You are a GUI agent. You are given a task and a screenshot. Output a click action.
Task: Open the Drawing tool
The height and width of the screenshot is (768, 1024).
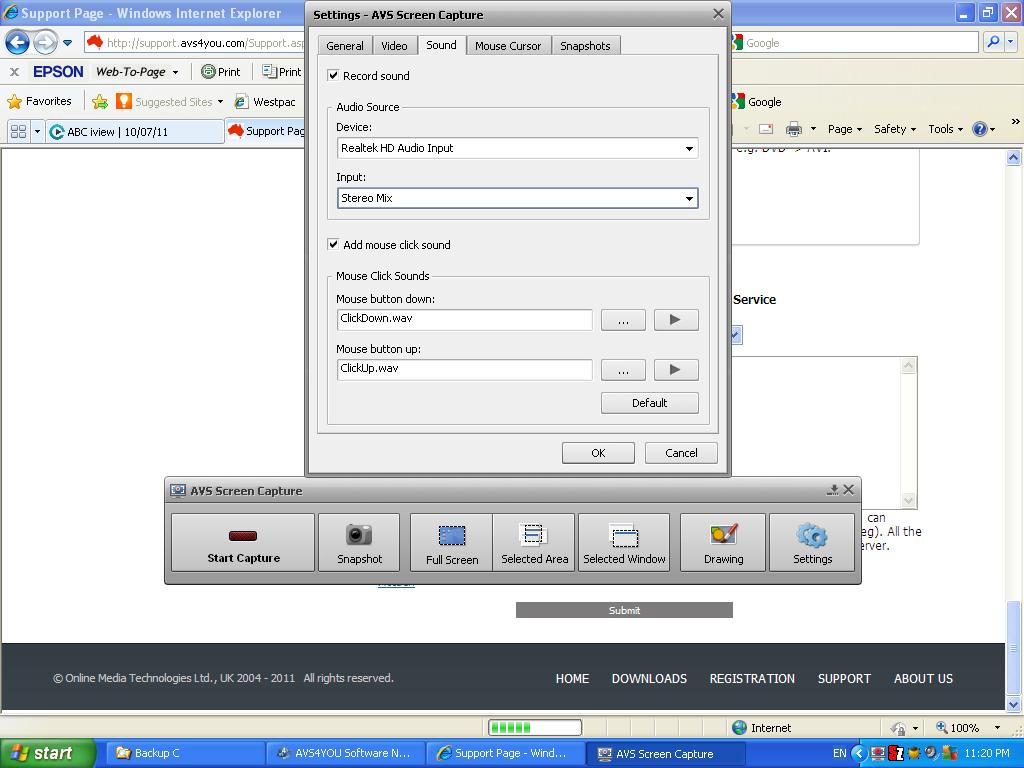coord(723,543)
